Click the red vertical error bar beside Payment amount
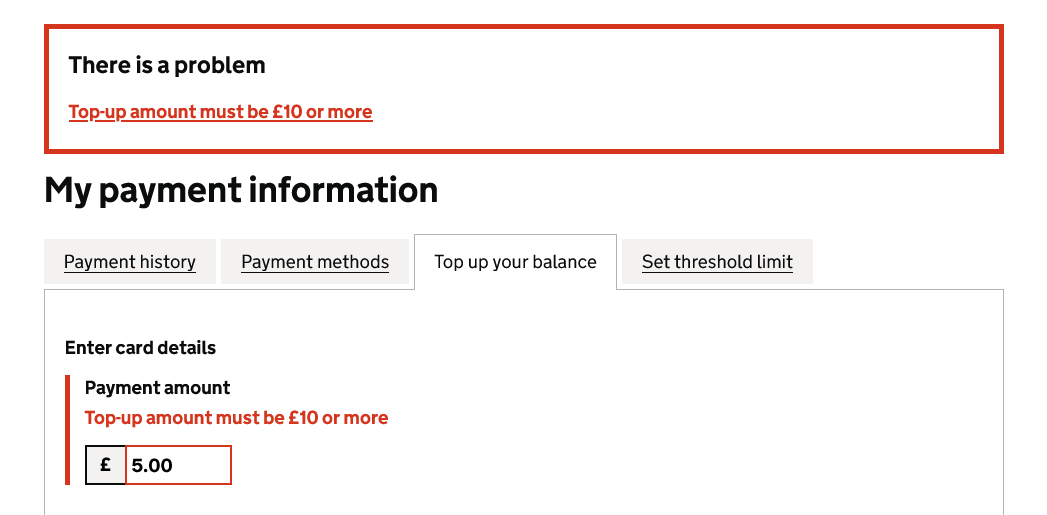Image resolution: width=1047 pixels, height=515 pixels. [67, 430]
